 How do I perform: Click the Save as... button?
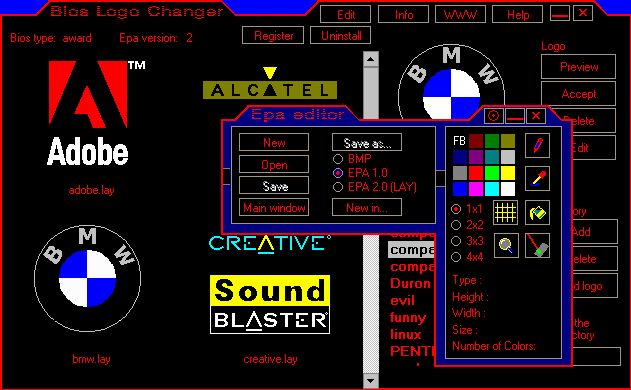coord(367,142)
